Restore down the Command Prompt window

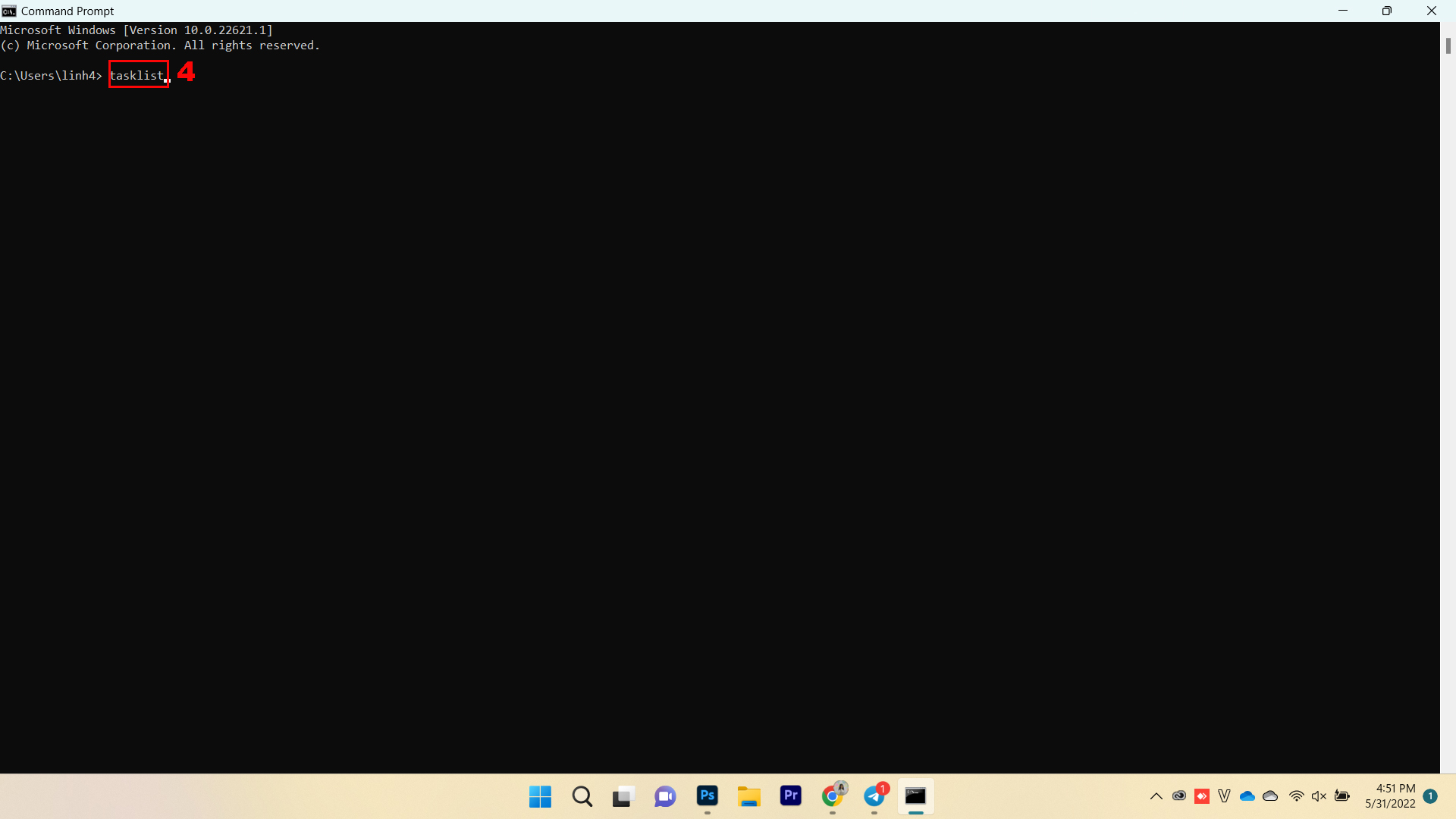(x=1386, y=11)
